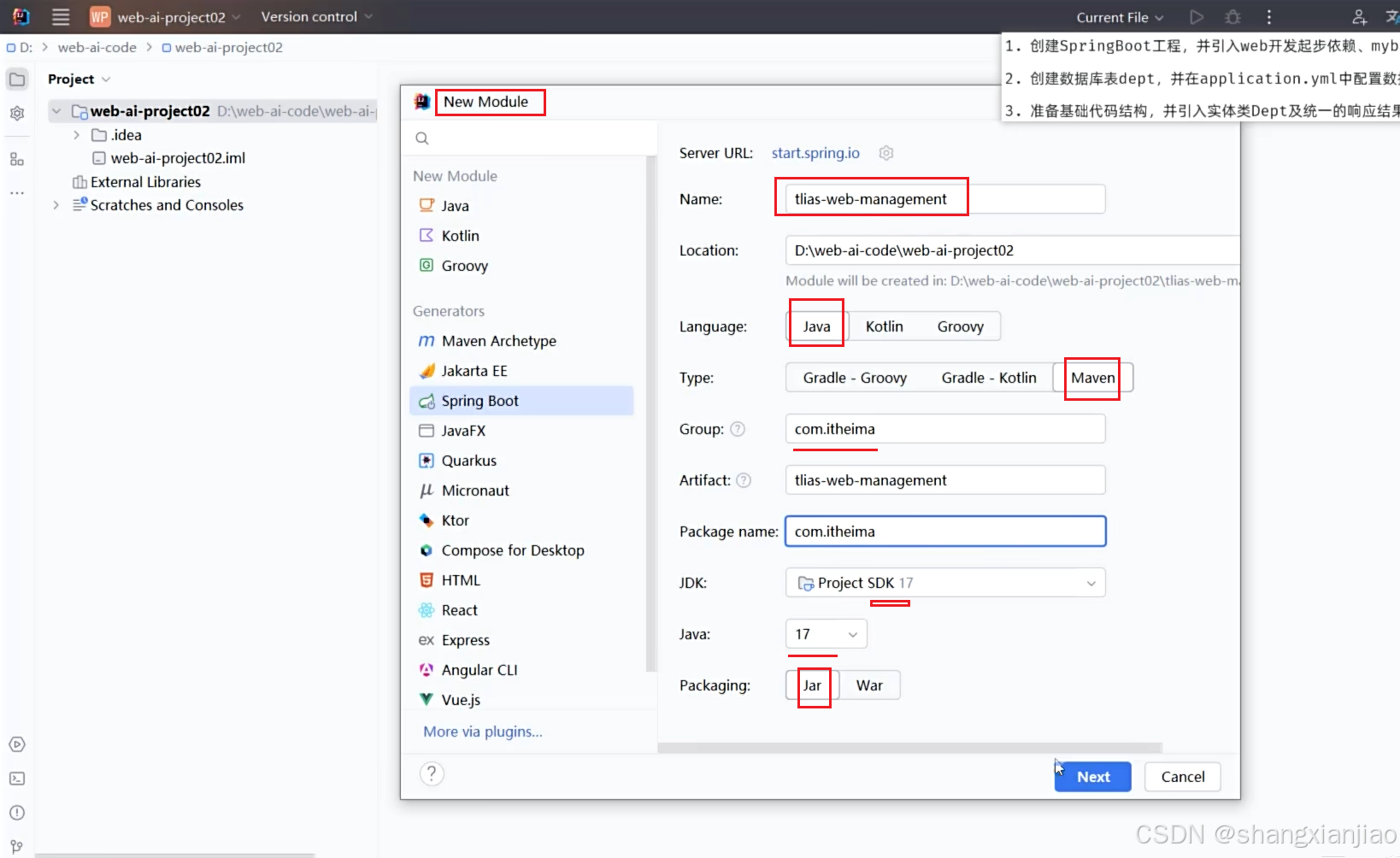The width and height of the screenshot is (1400, 858).
Task: Open the Git tool window
Action: click(17, 847)
